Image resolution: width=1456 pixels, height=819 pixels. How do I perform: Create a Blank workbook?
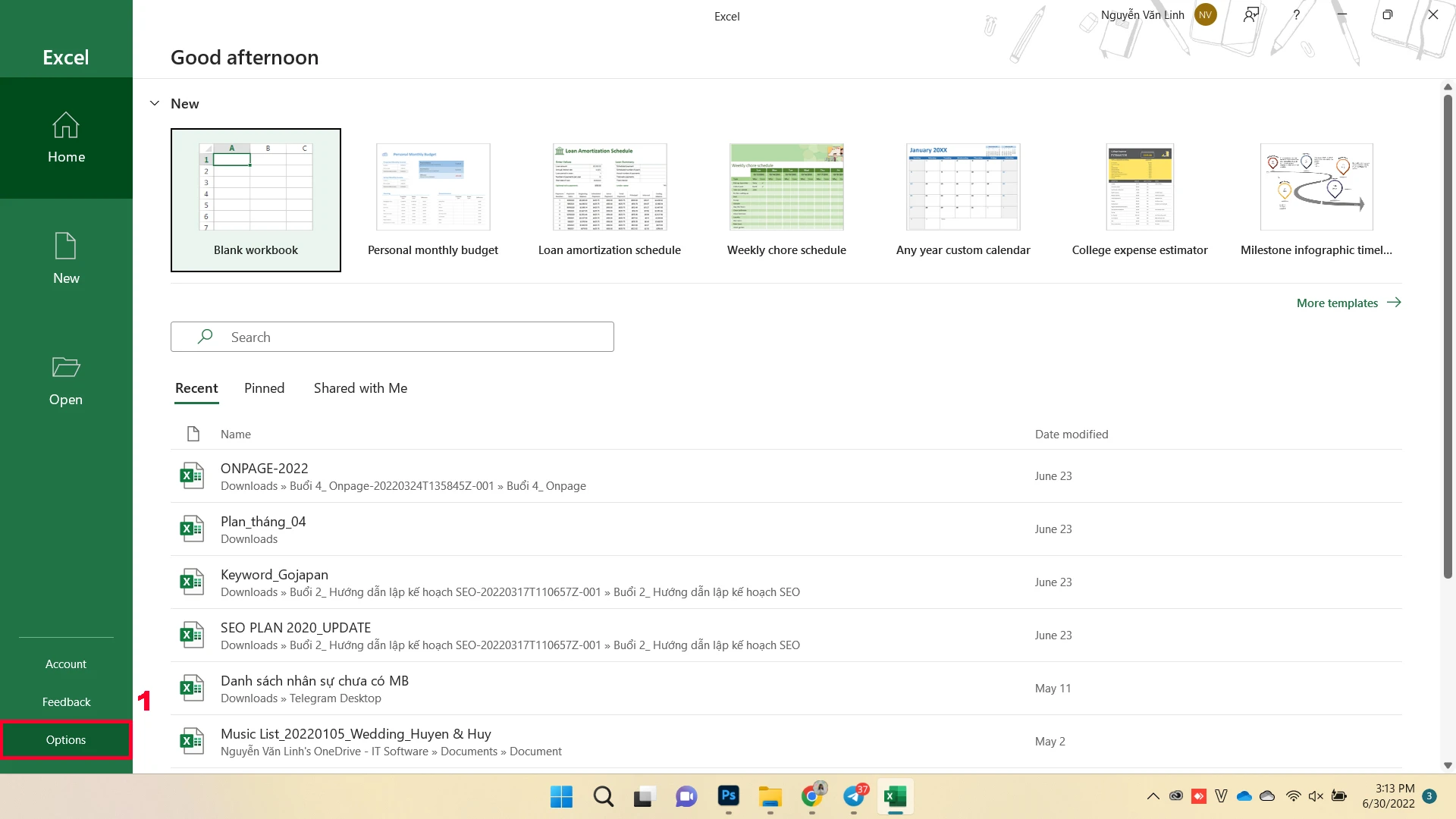point(256,200)
